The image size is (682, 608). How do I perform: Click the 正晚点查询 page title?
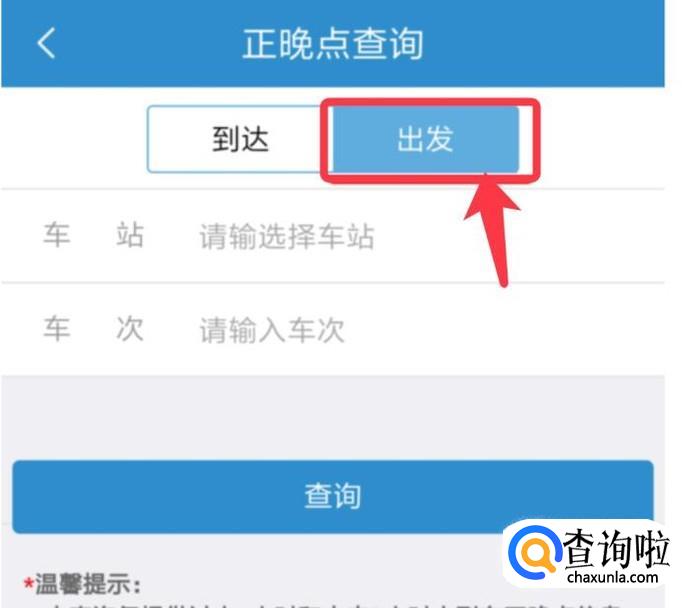[333, 43]
